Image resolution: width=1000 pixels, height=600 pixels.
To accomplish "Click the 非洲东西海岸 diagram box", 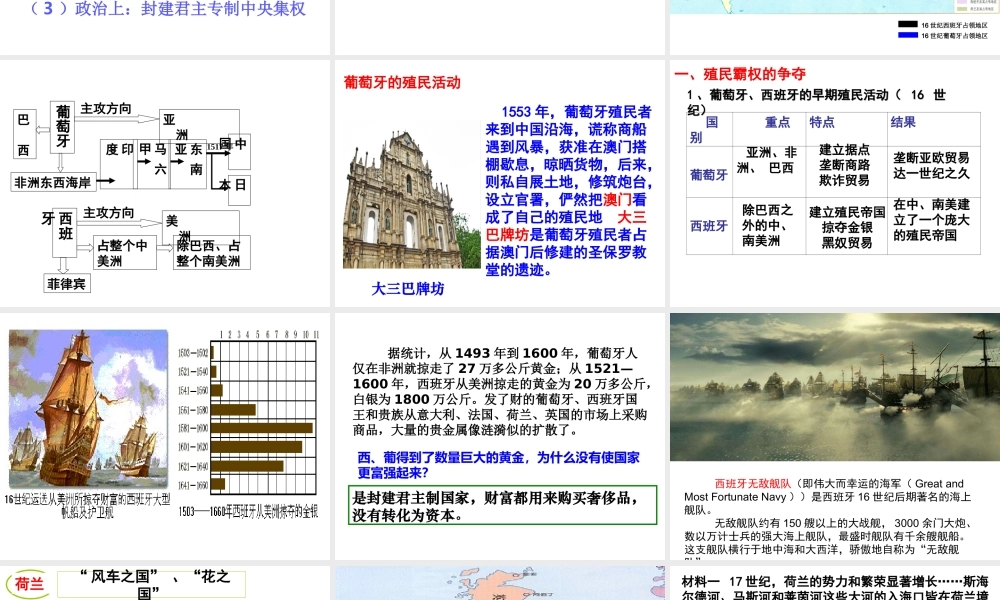I will (52, 182).
